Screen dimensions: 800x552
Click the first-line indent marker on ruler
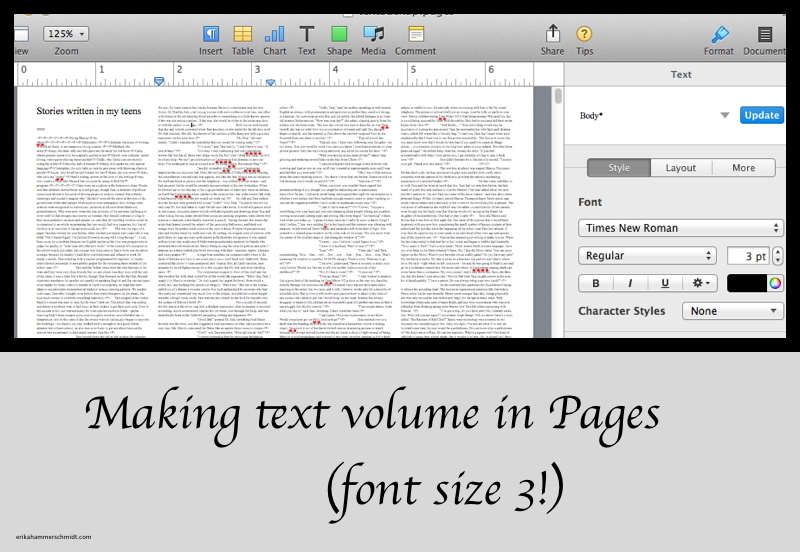pos(159,81)
